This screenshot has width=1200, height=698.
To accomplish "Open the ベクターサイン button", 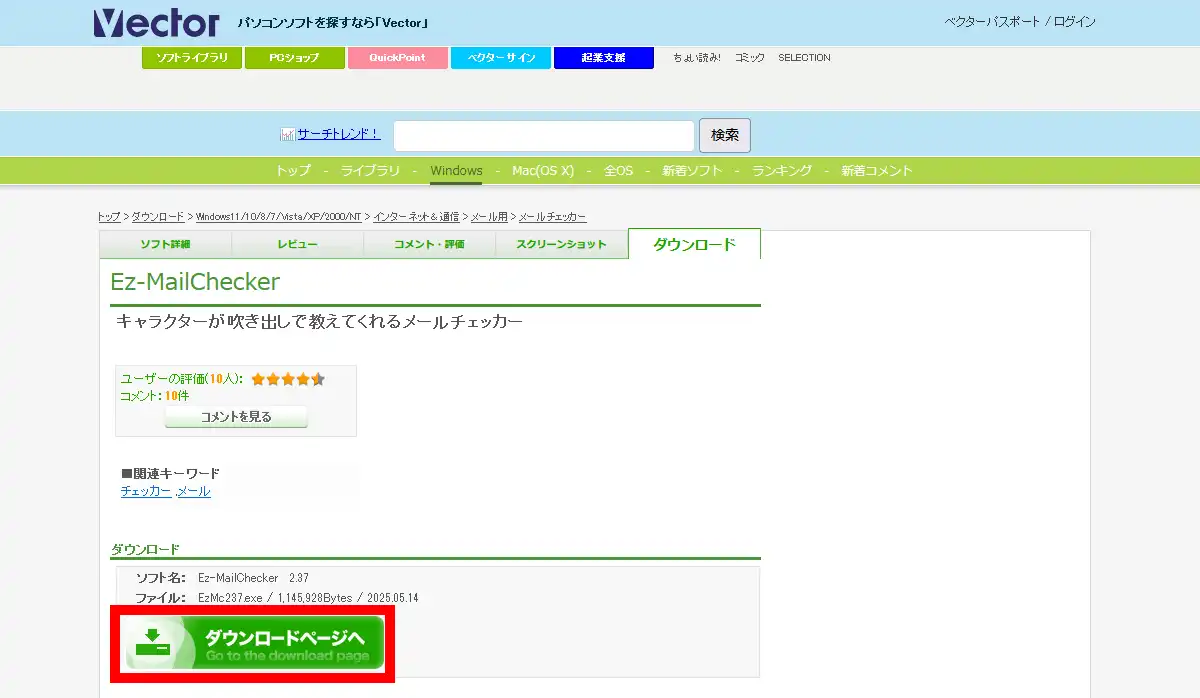I will coord(501,58).
